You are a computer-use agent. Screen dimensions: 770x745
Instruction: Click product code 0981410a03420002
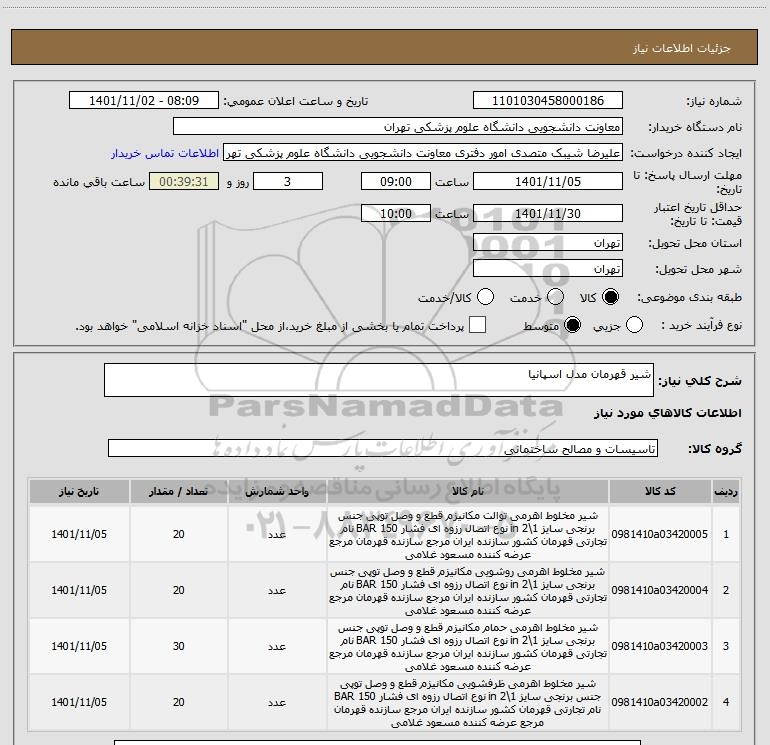[660, 702]
